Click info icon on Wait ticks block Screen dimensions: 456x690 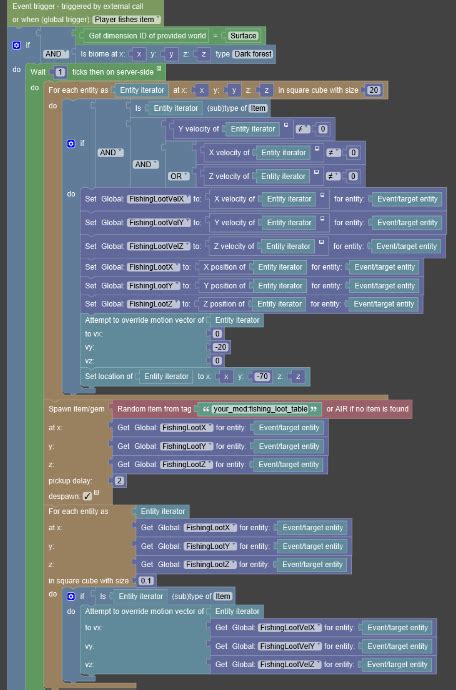pyautogui.click(x=159, y=69)
